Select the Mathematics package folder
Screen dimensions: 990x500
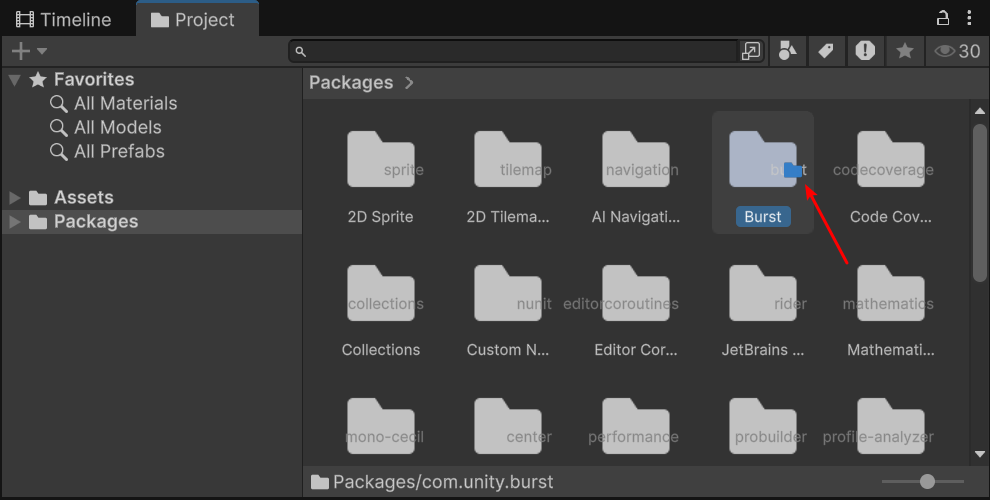(891, 293)
